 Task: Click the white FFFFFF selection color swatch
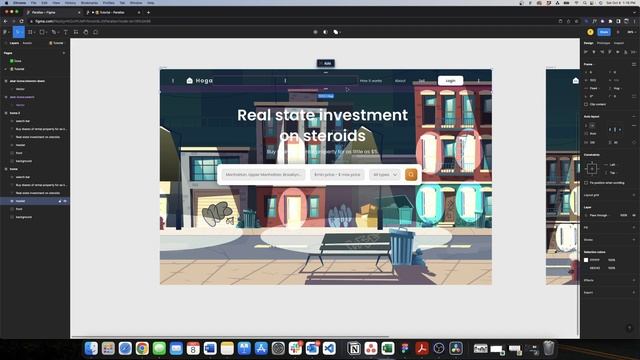586,260
